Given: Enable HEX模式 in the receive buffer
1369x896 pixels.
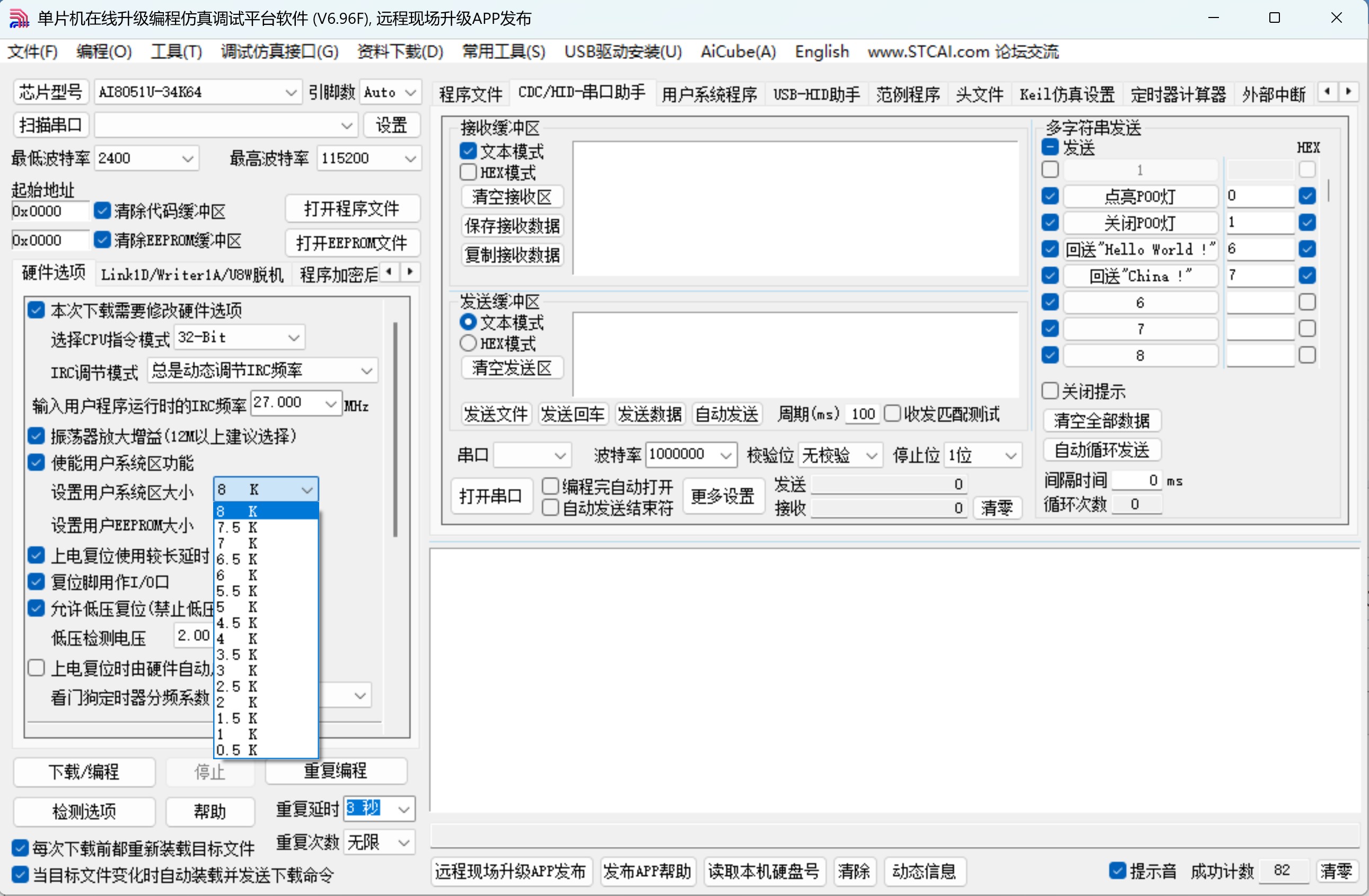Looking at the screenshot, I should 468,172.
